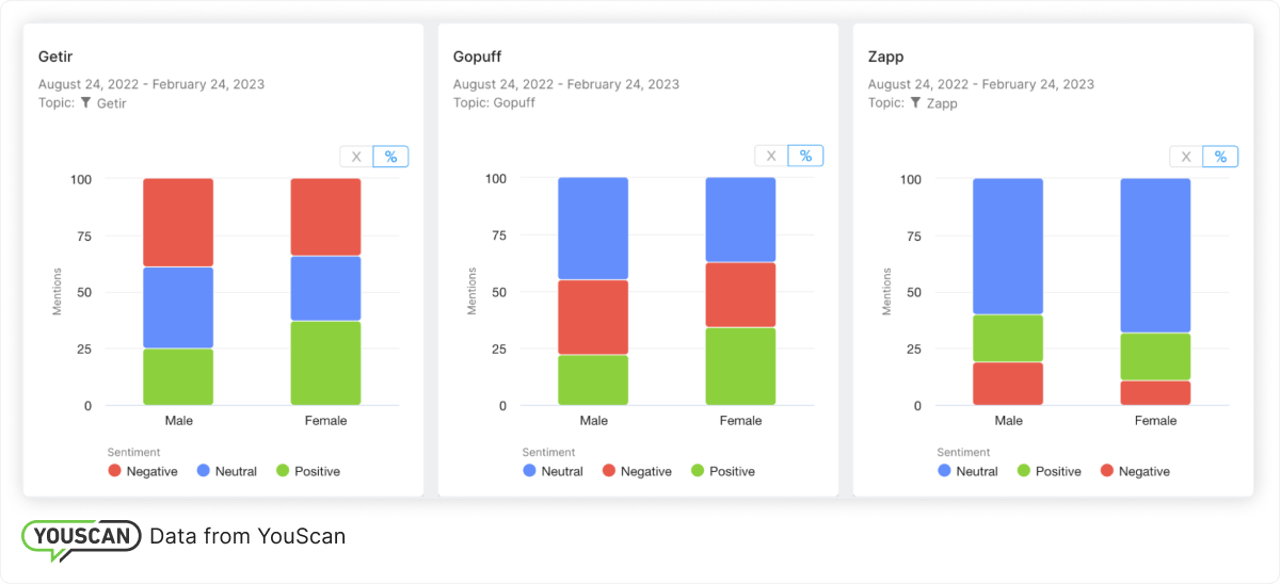Toggle percent view on Gopuff chart
Viewport: 1280px width, 584px height.
[806, 156]
